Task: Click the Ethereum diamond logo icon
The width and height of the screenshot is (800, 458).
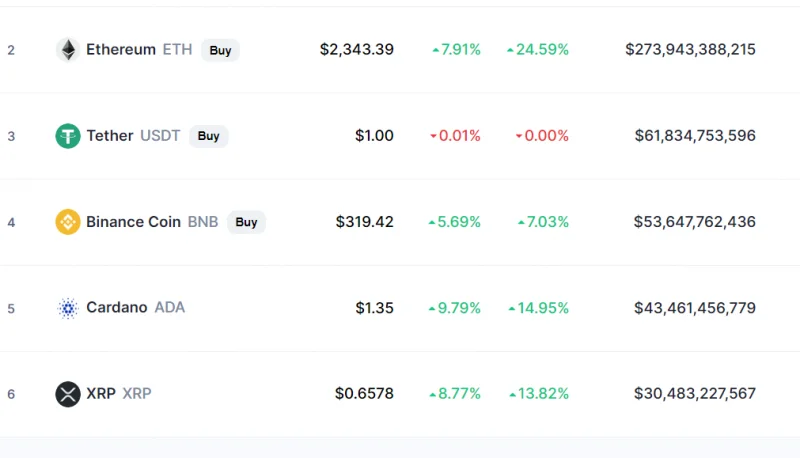Action: click(68, 49)
